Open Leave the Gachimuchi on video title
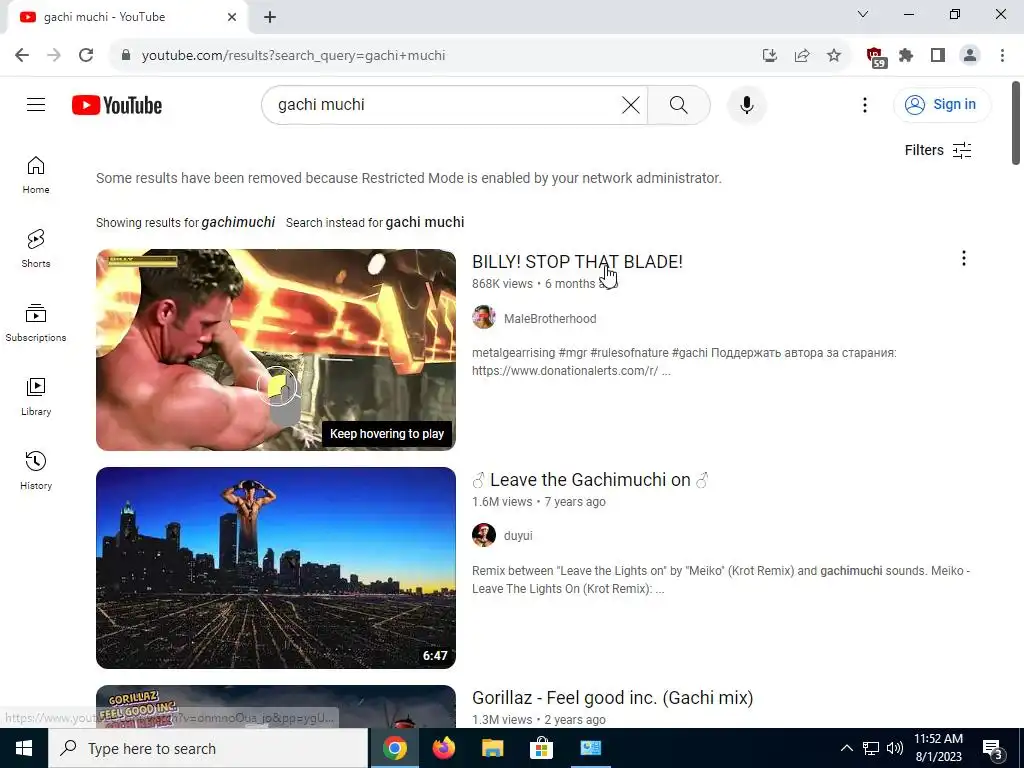The image size is (1024, 768). (x=590, y=480)
